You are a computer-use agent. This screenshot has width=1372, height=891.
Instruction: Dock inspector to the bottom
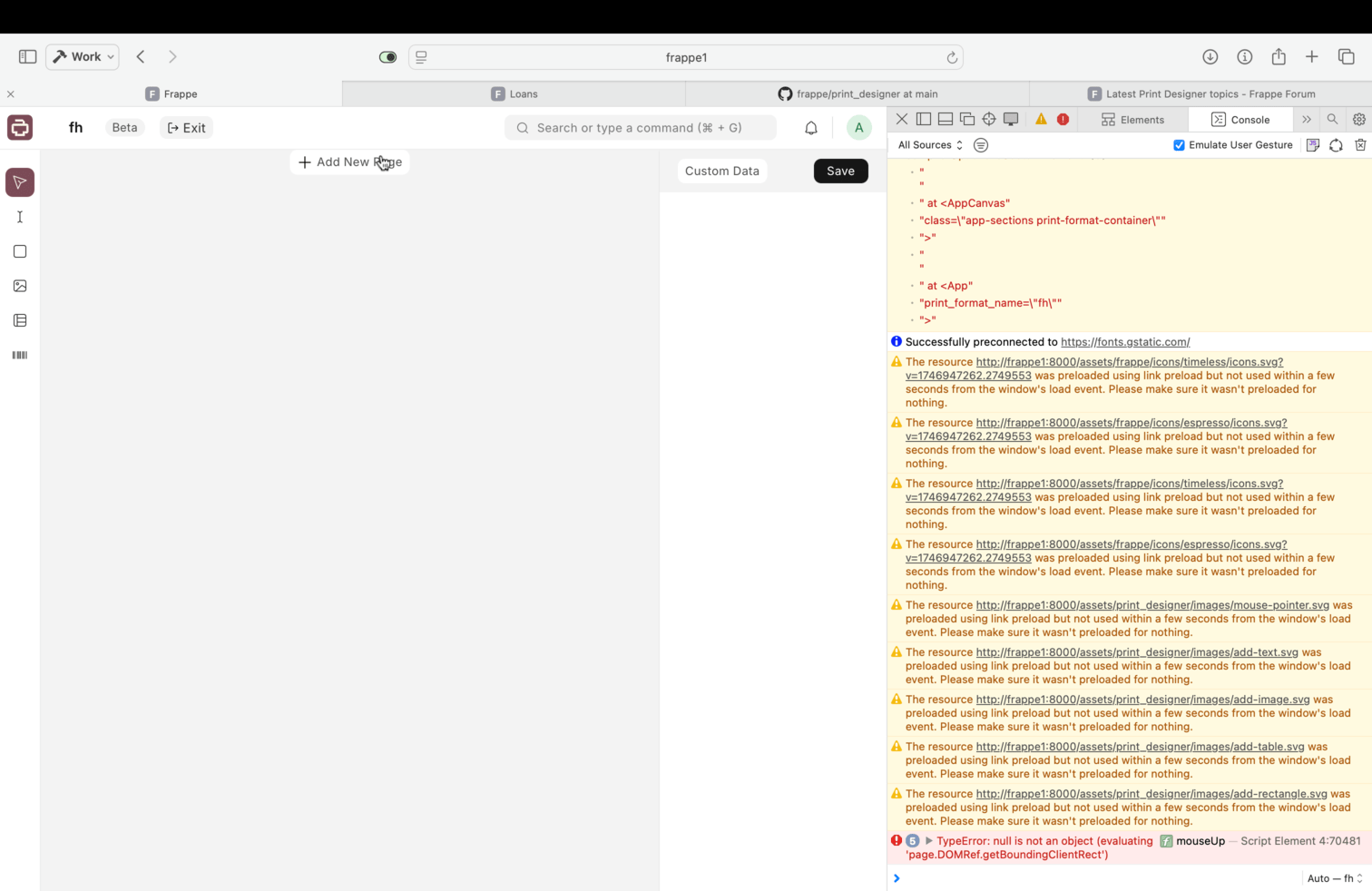click(946, 119)
